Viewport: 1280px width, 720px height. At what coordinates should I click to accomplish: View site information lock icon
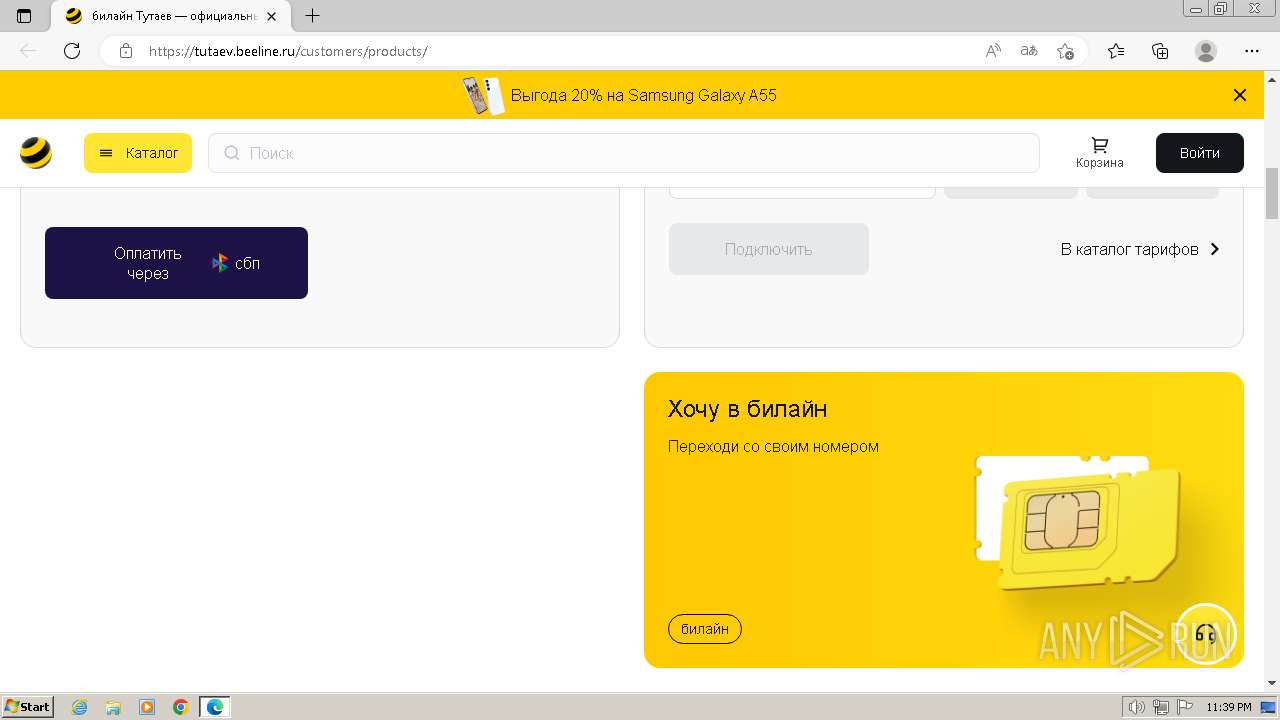coord(126,51)
